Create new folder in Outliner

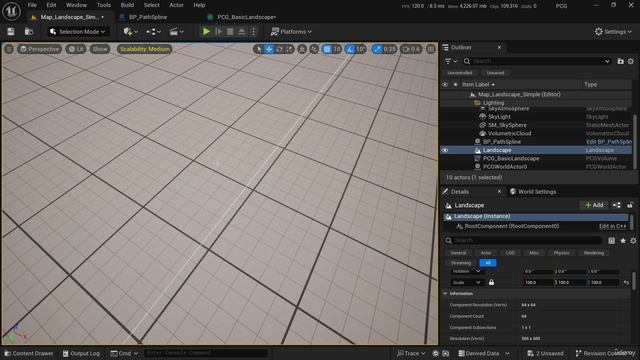point(620,61)
